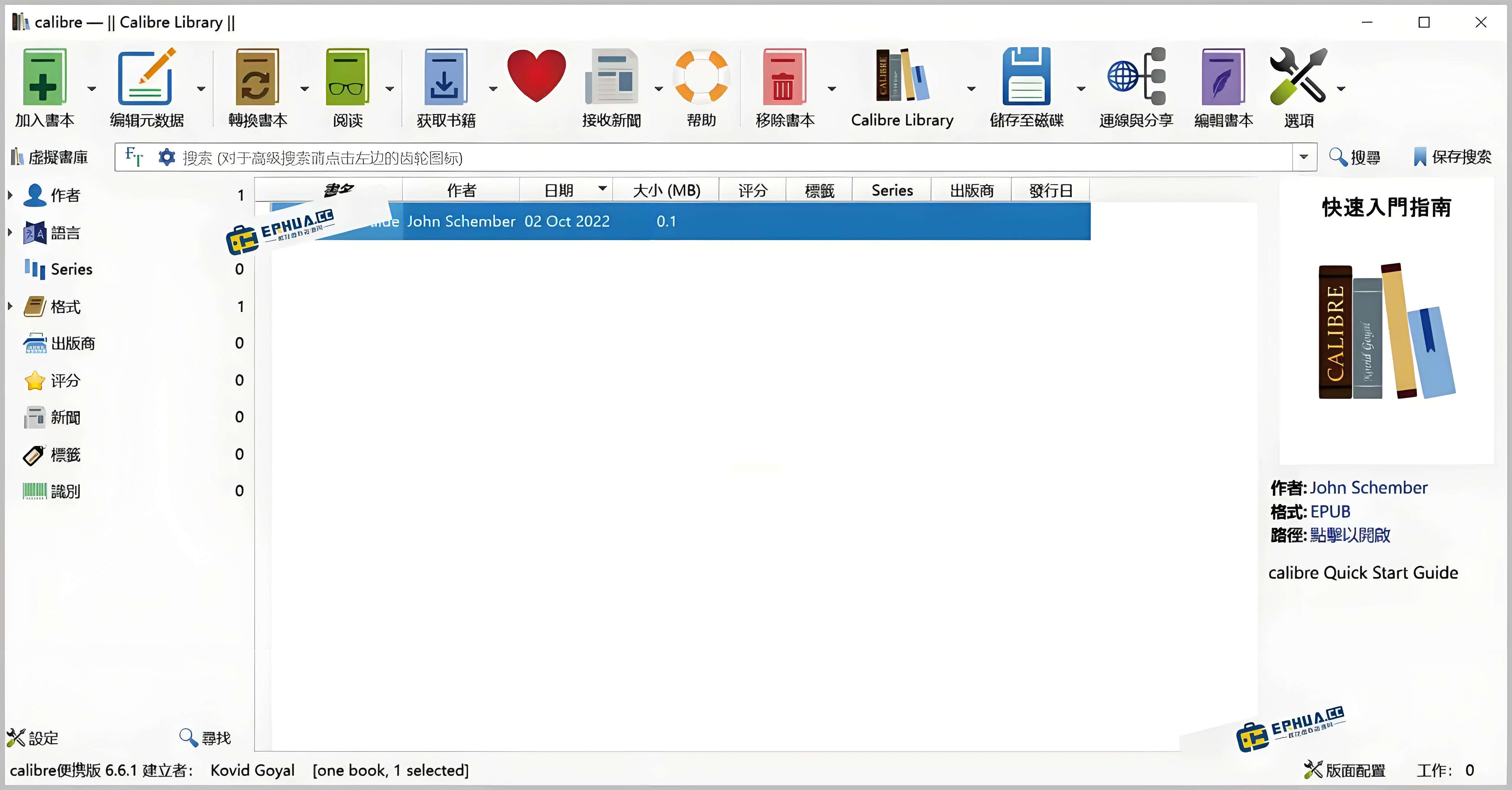1512x790 pixels.
Task: Click the John Schember author link
Action: (x=1368, y=487)
